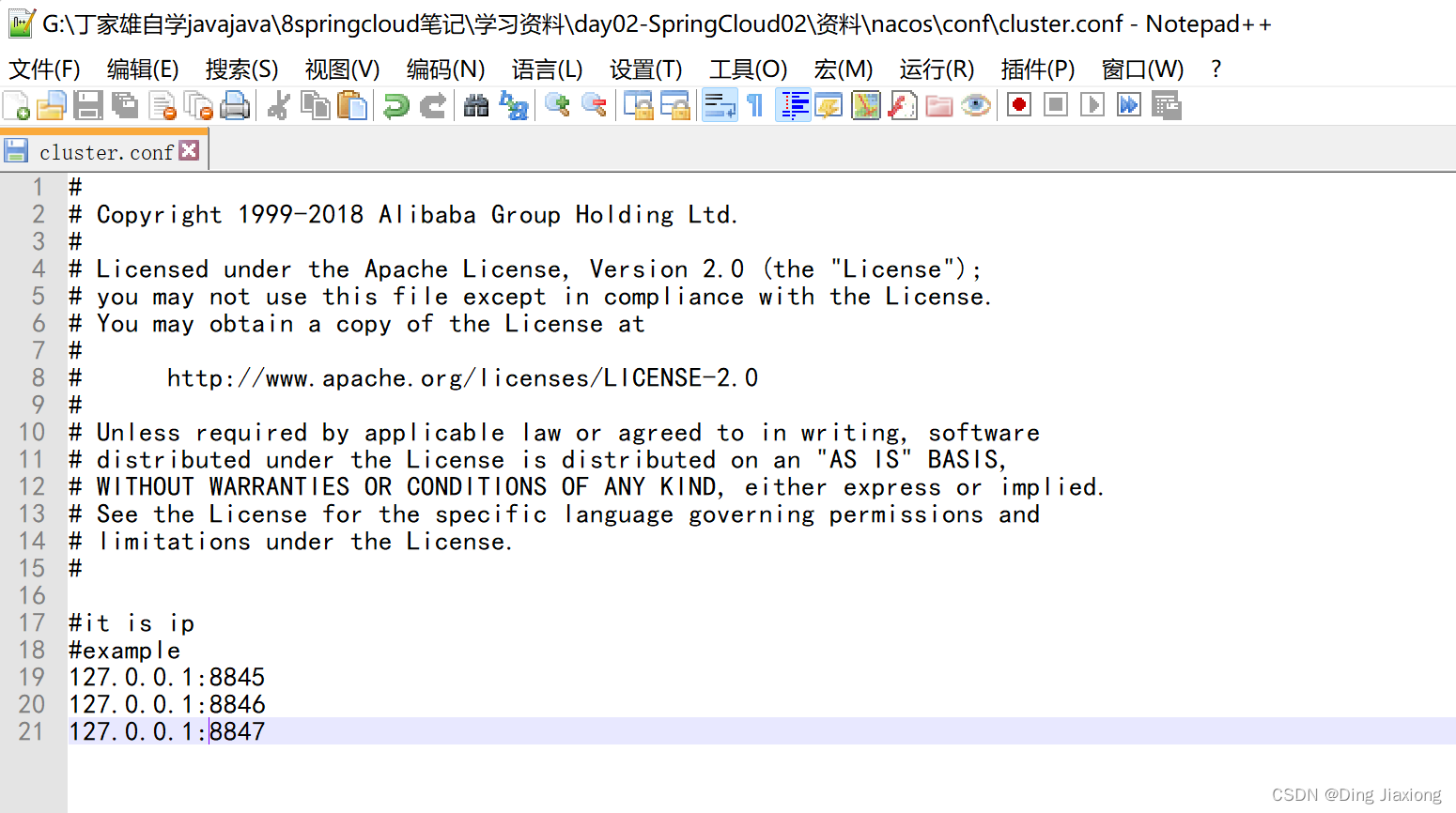Close the current document via the toolbar Close icon
Image resolution: width=1456 pixels, height=813 pixels.
(x=163, y=105)
